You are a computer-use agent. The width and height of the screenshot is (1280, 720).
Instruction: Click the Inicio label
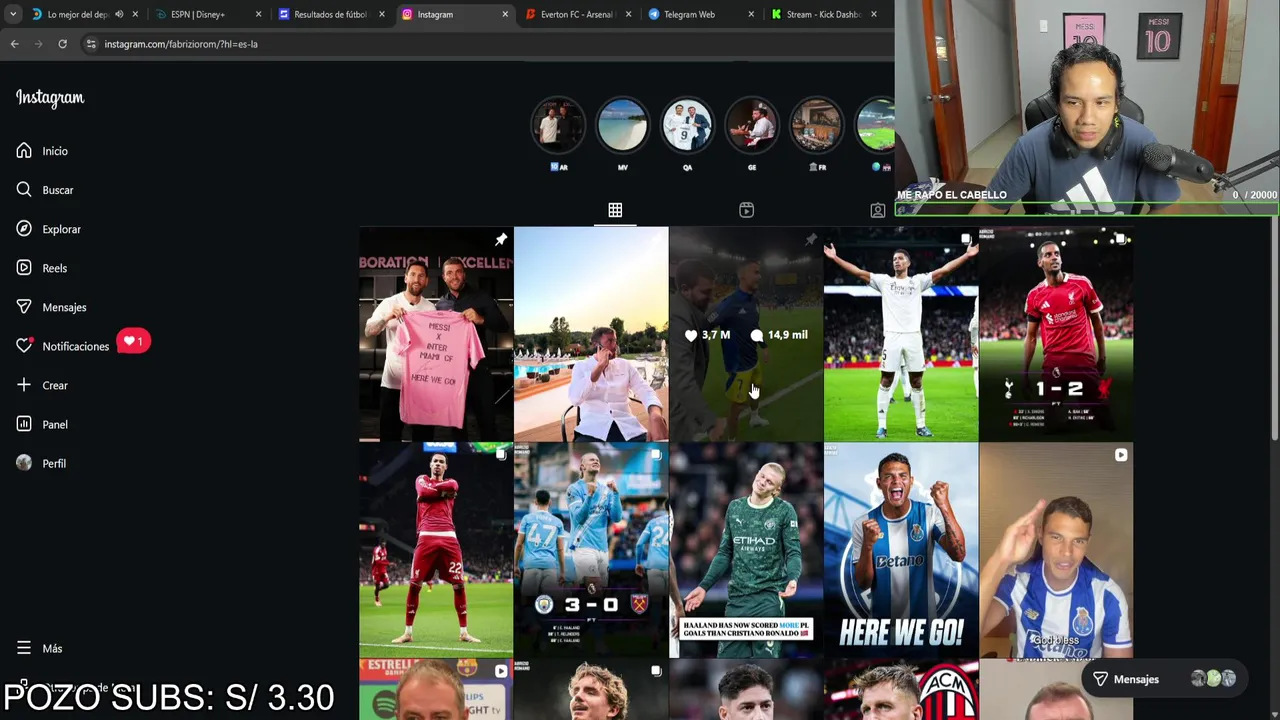point(55,151)
